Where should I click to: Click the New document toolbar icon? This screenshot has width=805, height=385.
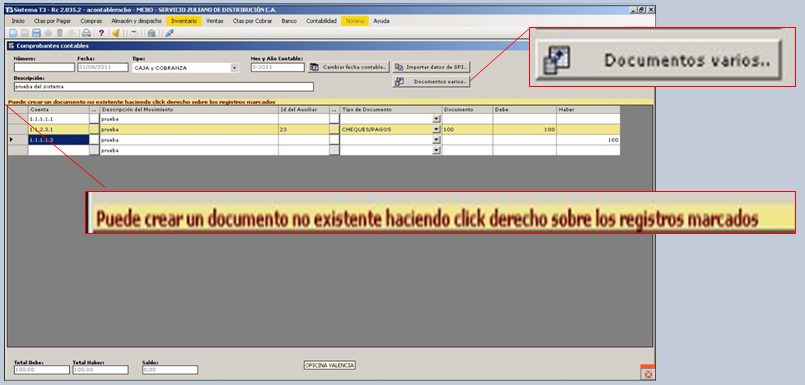(x=13, y=33)
